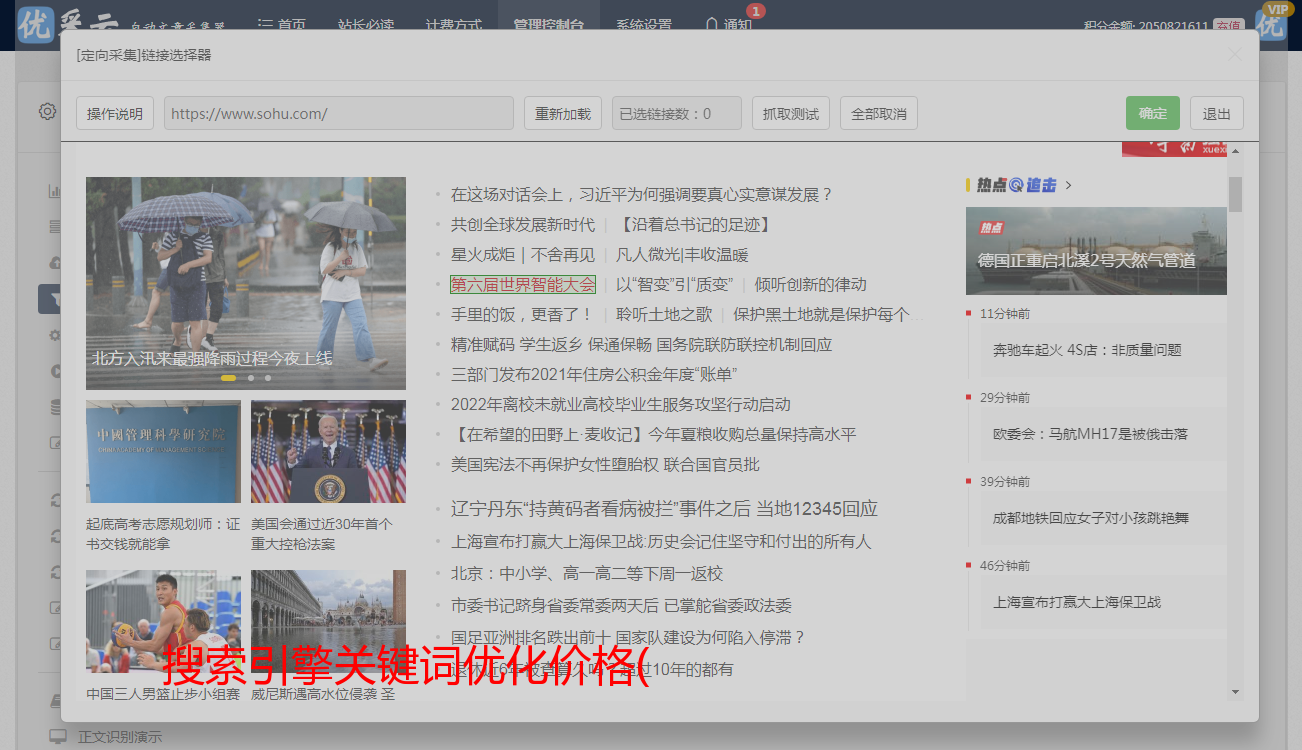
Task: Run 抓取测试 crawl test
Action: point(791,113)
